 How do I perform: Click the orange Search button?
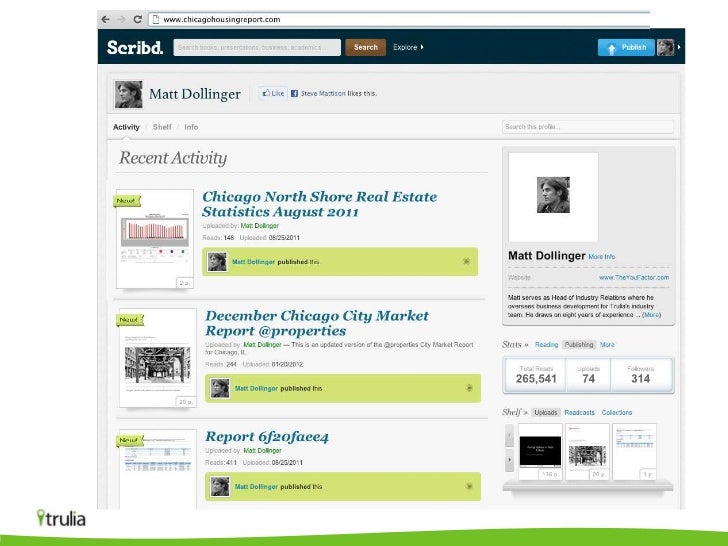(365, 47)
